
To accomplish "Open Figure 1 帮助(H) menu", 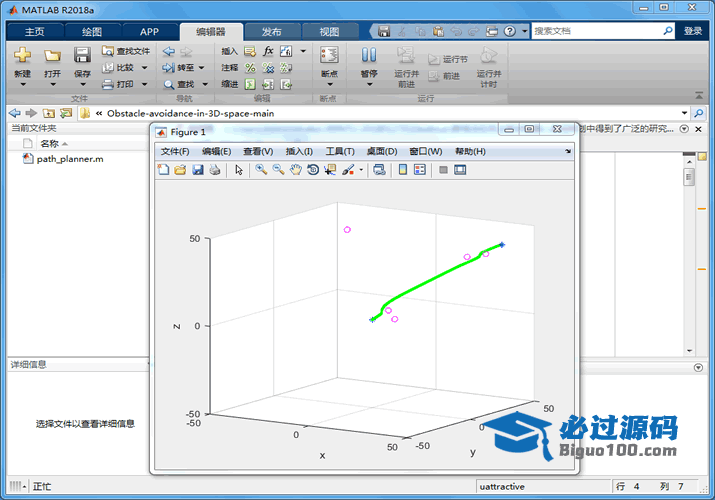I will pos(470,151).
